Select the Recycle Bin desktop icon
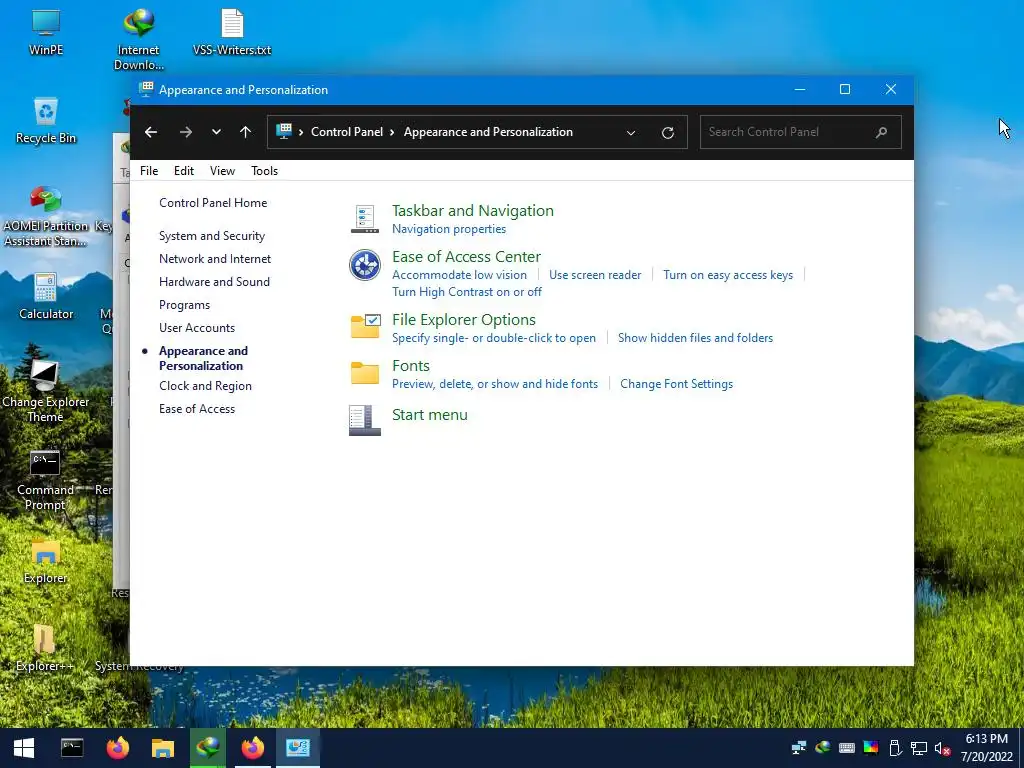This screenshot has width=1024, height=768. (46, 121)
